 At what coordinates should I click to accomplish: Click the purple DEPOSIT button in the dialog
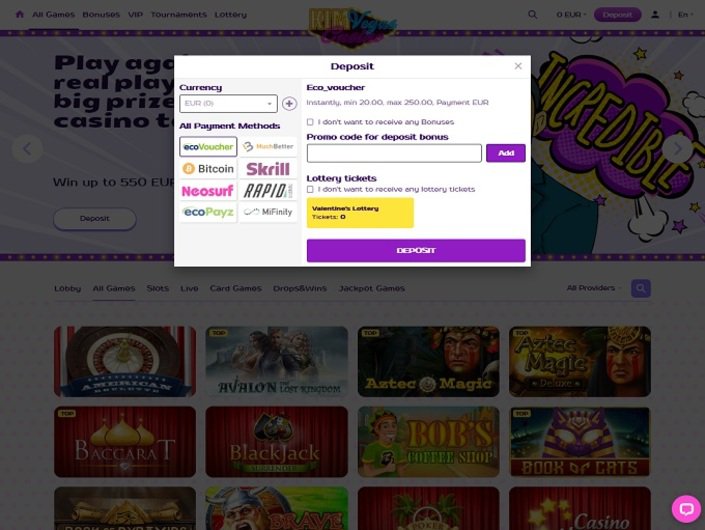416,250
